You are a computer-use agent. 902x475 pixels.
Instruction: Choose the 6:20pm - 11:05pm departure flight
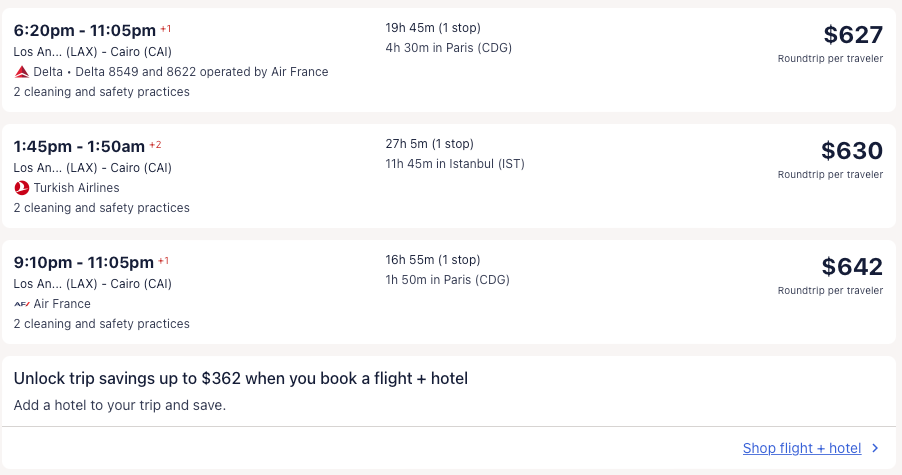point(85,30)
